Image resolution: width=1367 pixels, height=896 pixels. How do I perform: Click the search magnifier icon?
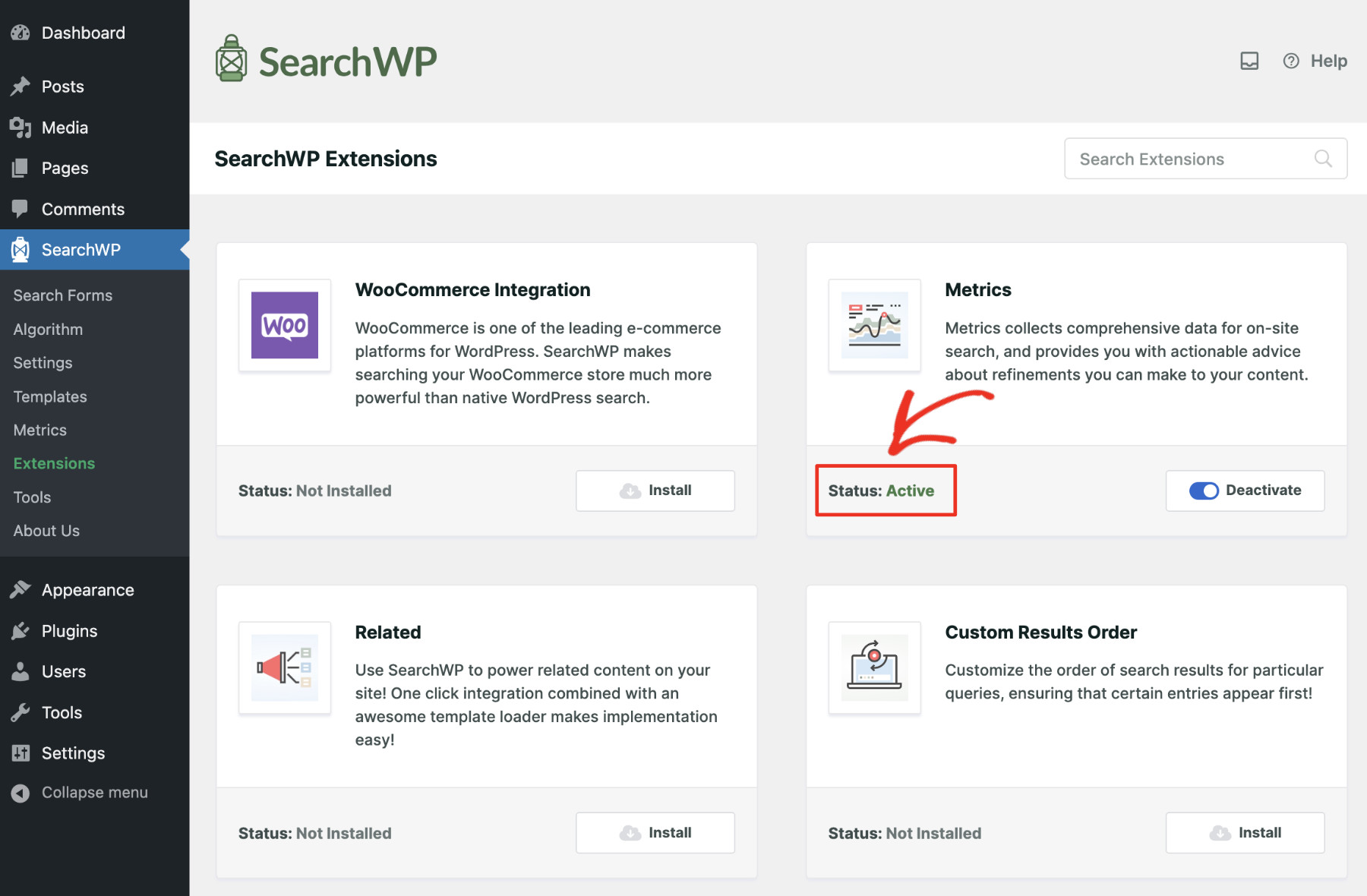point(1323,159)
